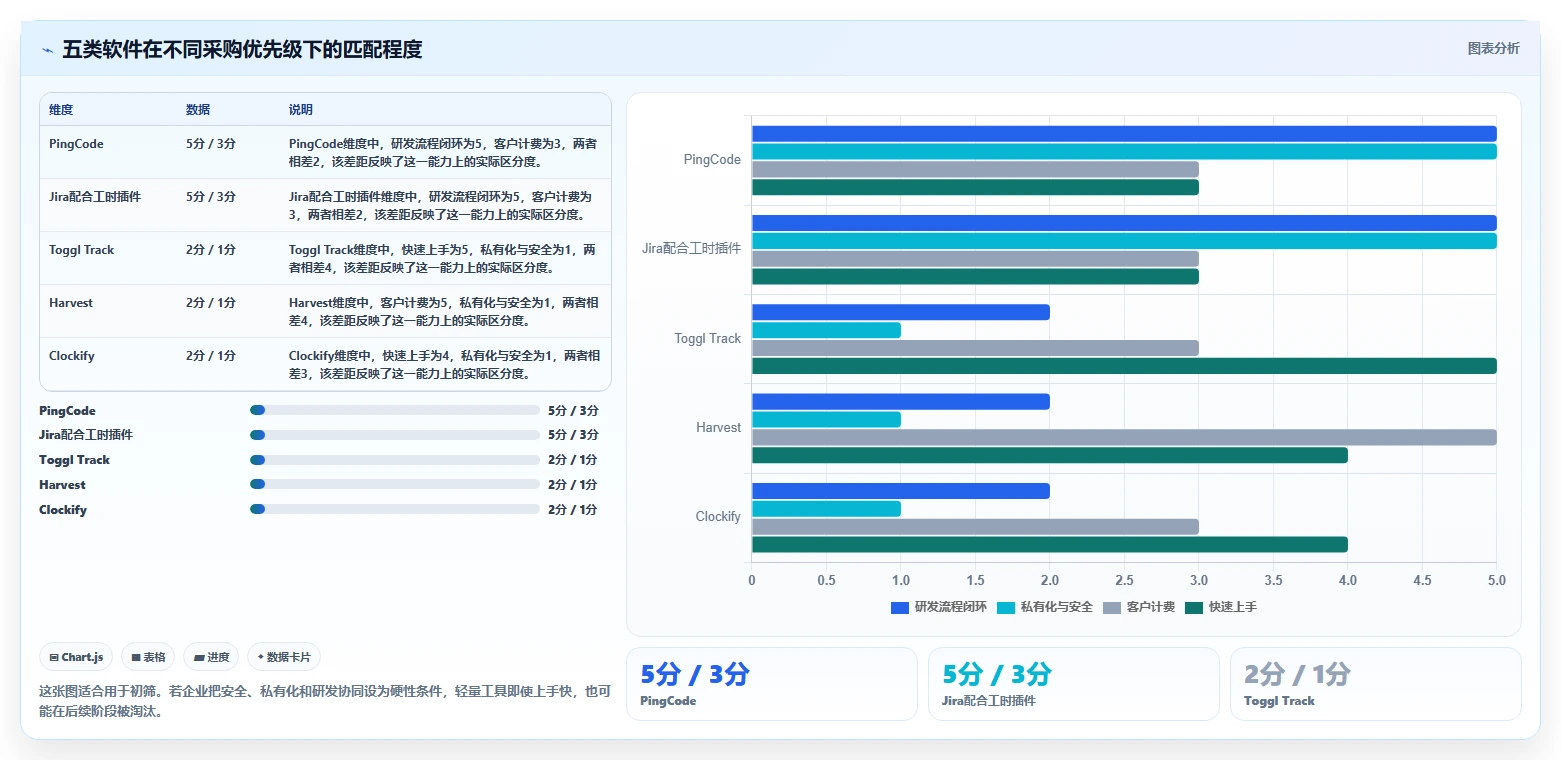
Task: Select the Jira配合工时插件 table row name
Action: 95,197
